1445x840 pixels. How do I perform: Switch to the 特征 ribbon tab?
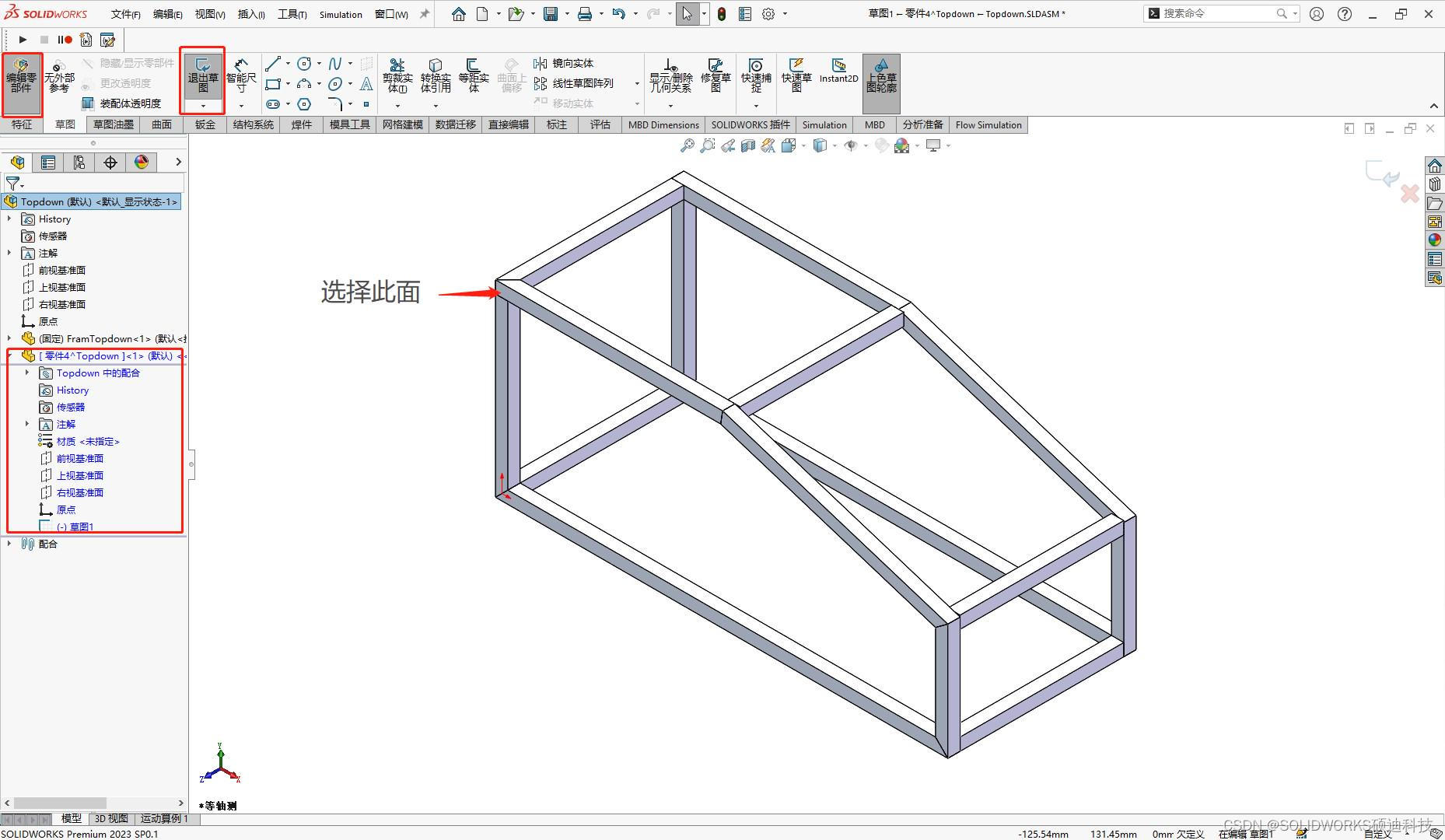pos(22,124)
